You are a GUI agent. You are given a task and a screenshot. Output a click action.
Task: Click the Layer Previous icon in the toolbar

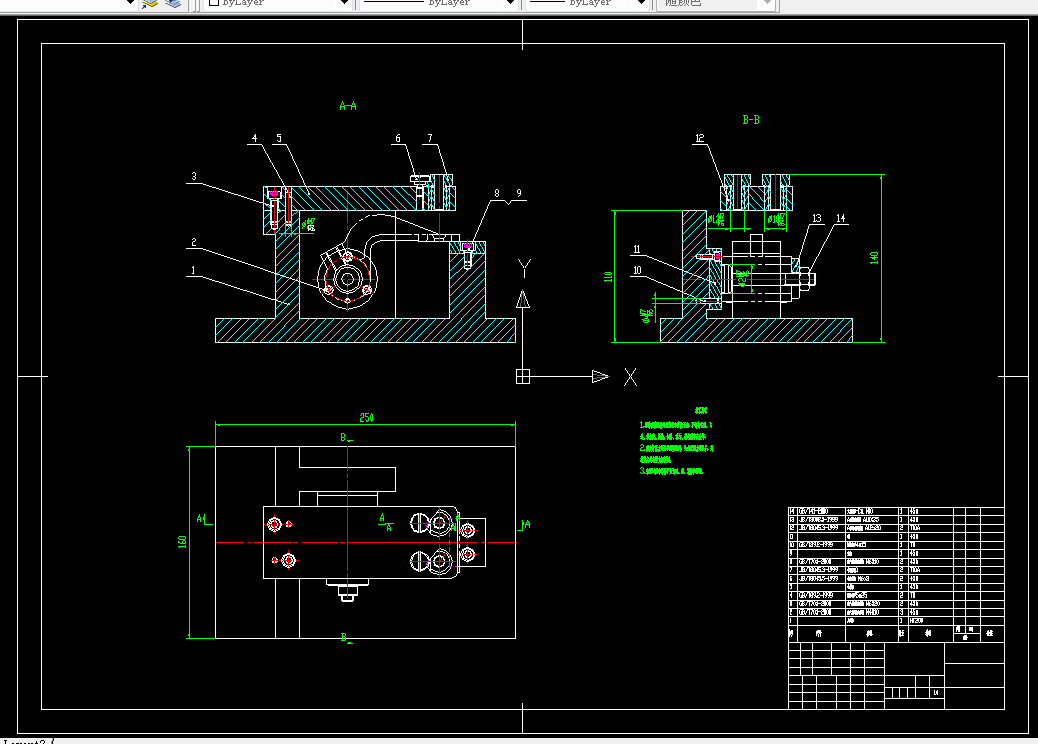(x=150, y=3)
